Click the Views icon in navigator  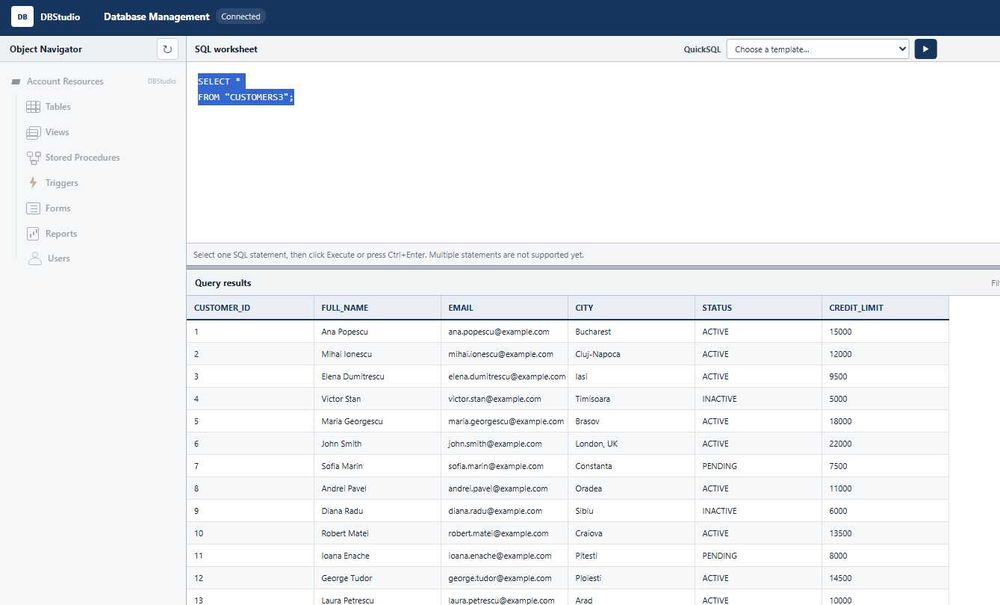point(33,133)
